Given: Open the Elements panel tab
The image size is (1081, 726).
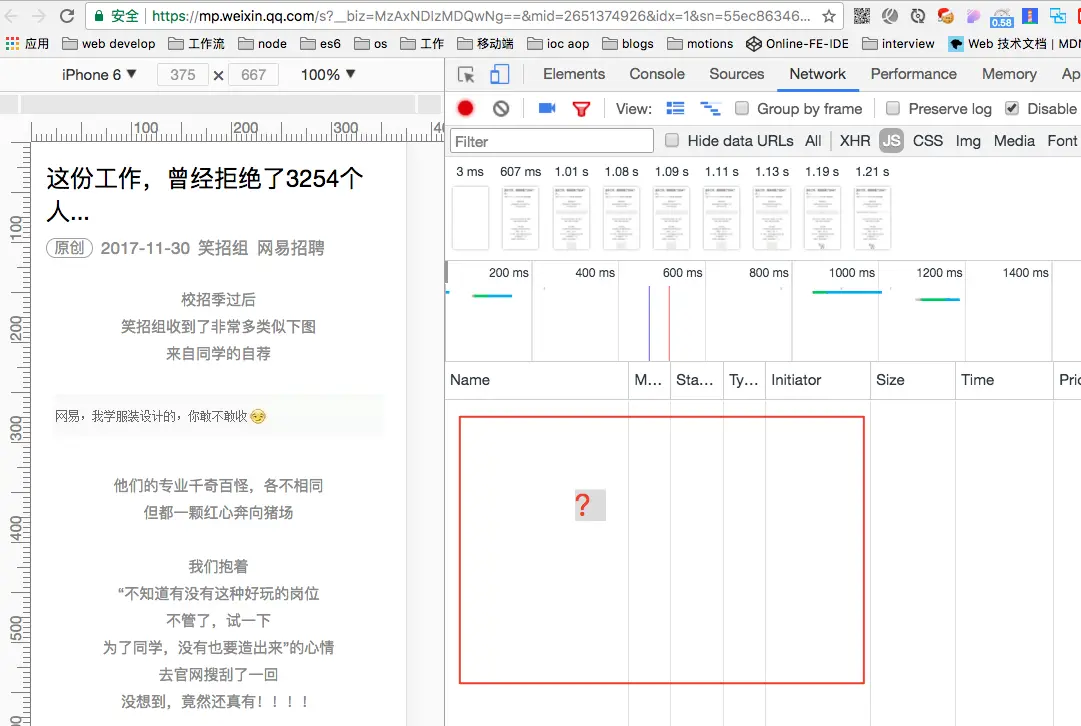Looking at the screenshot, I should coord(574,74).
